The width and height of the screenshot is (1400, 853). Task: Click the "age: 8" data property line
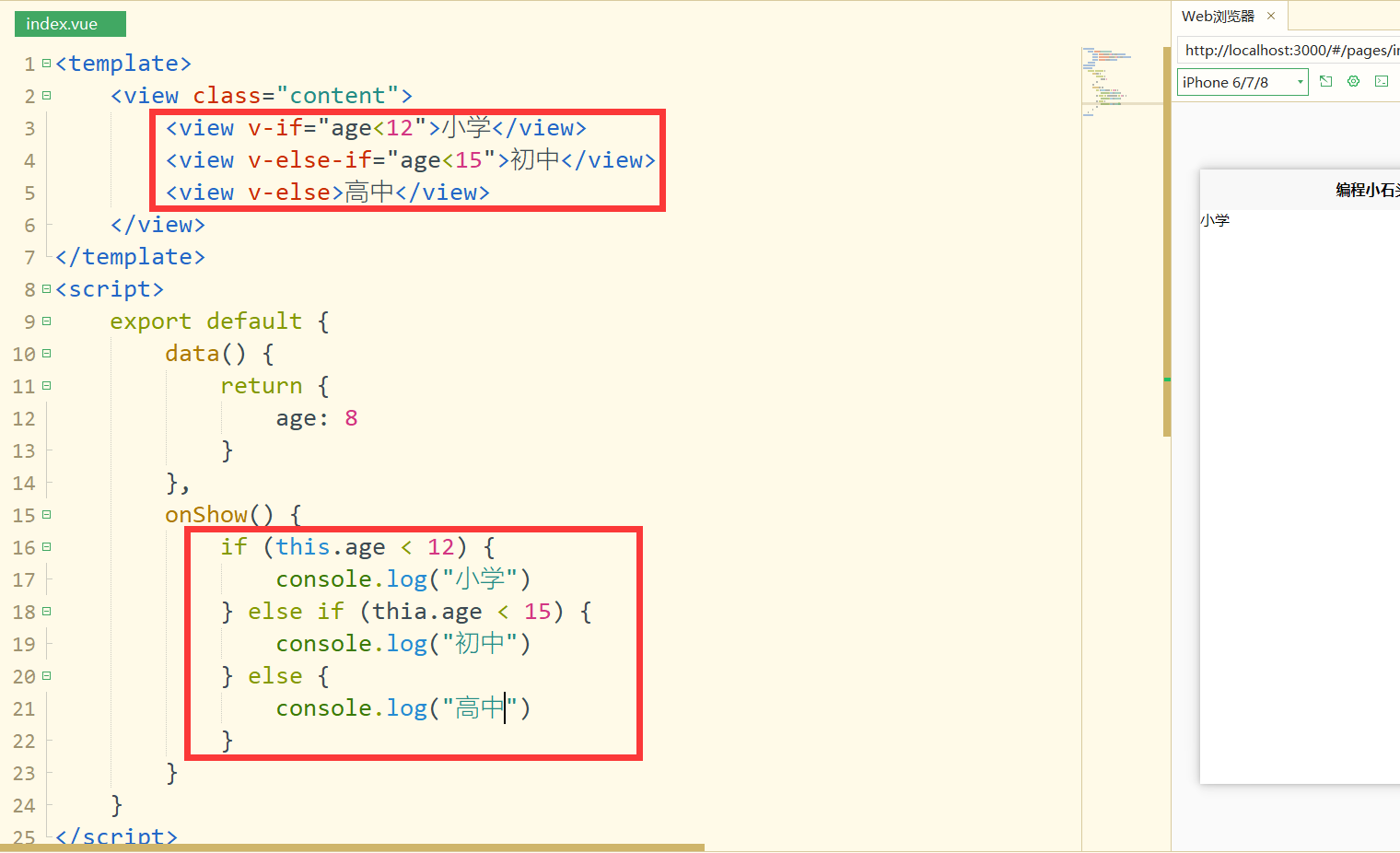pos(317,418)
